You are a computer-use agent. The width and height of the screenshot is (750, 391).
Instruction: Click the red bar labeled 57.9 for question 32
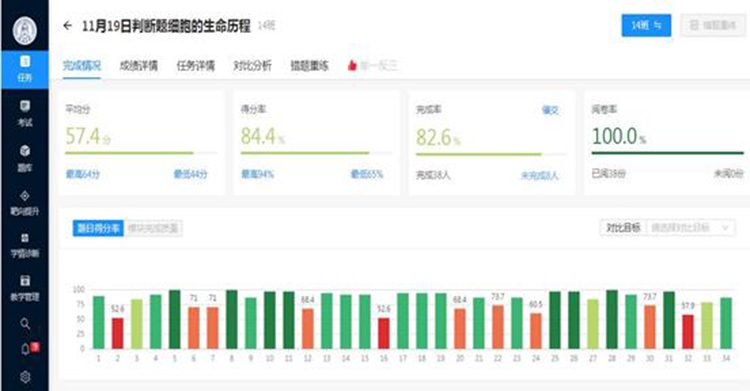(688, 332)
